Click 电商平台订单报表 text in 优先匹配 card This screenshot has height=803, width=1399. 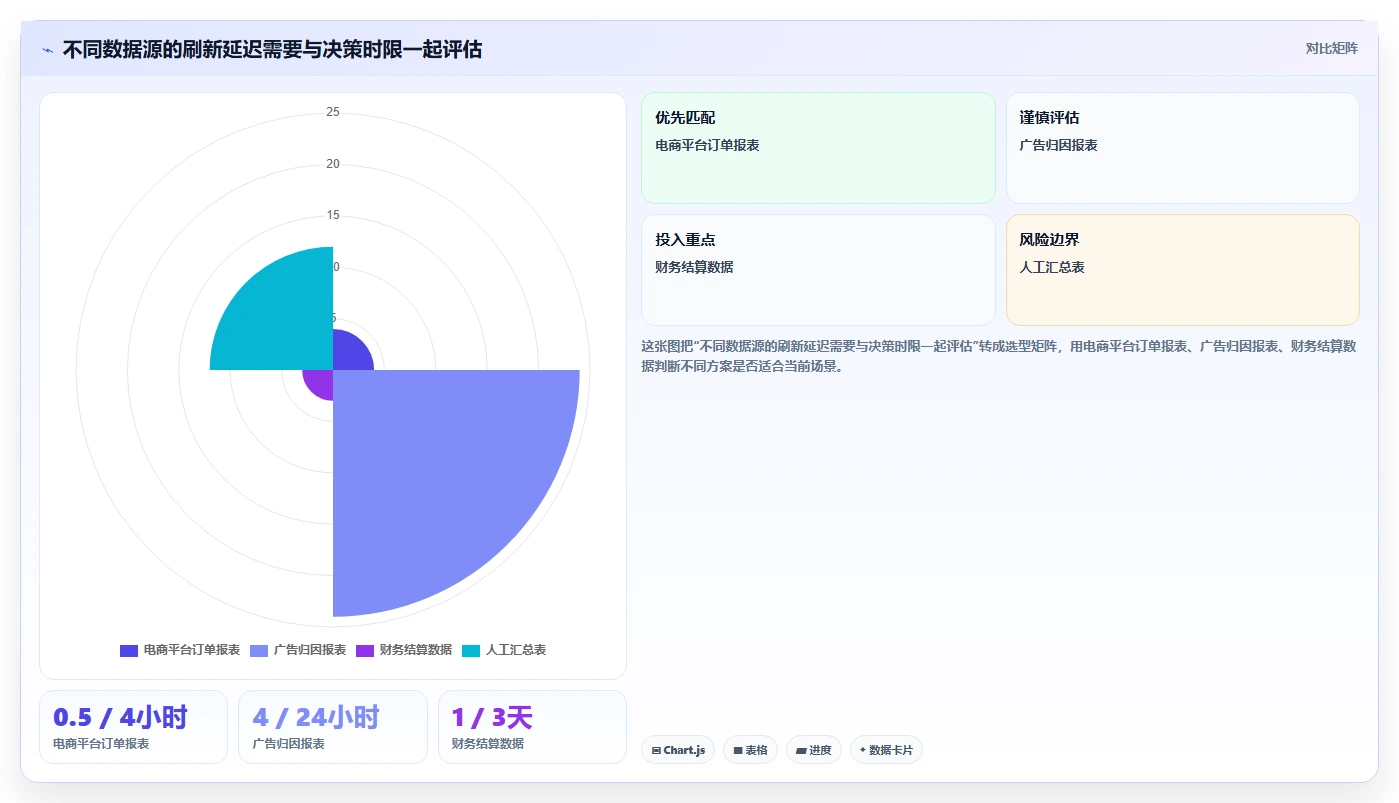(707, 145)
